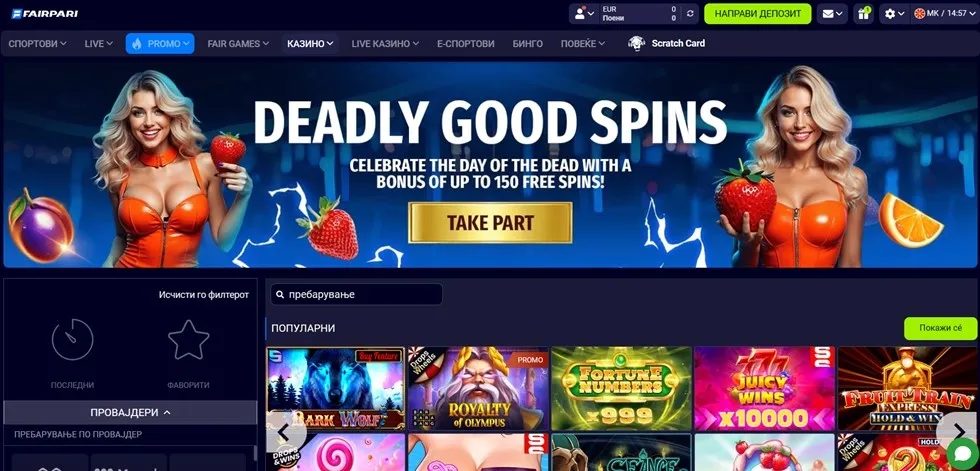The height and width of the screenshot is (471, 980).
Task: Expand the Повеќе dropdown menu
Action: click(582, 44)
